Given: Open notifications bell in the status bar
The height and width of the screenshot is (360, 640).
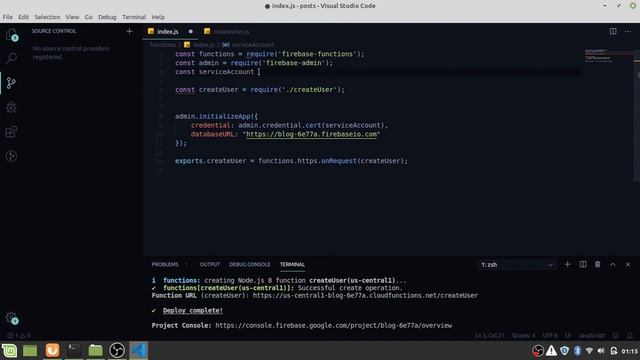Looking at the screenshot, I should coord(630,336).
